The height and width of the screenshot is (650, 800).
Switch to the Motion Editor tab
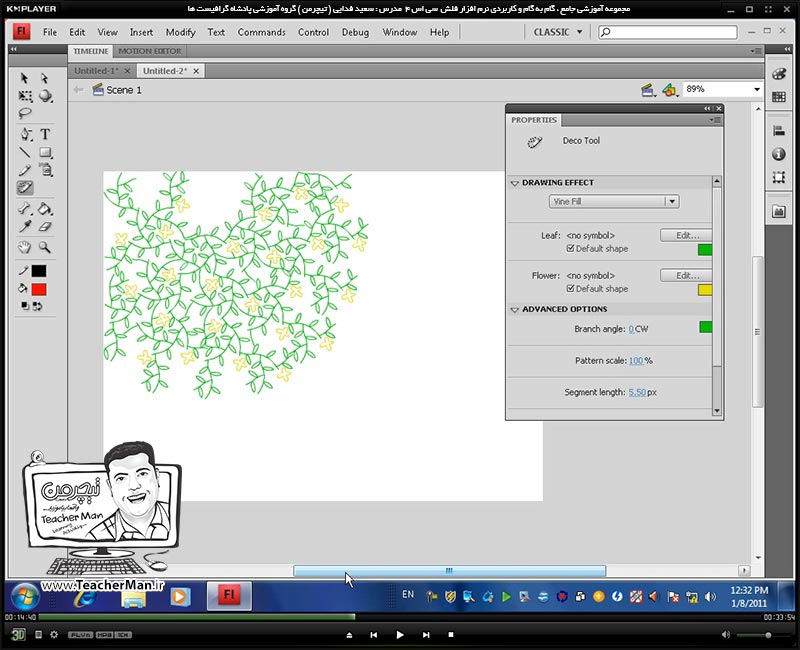coord(150,51)
